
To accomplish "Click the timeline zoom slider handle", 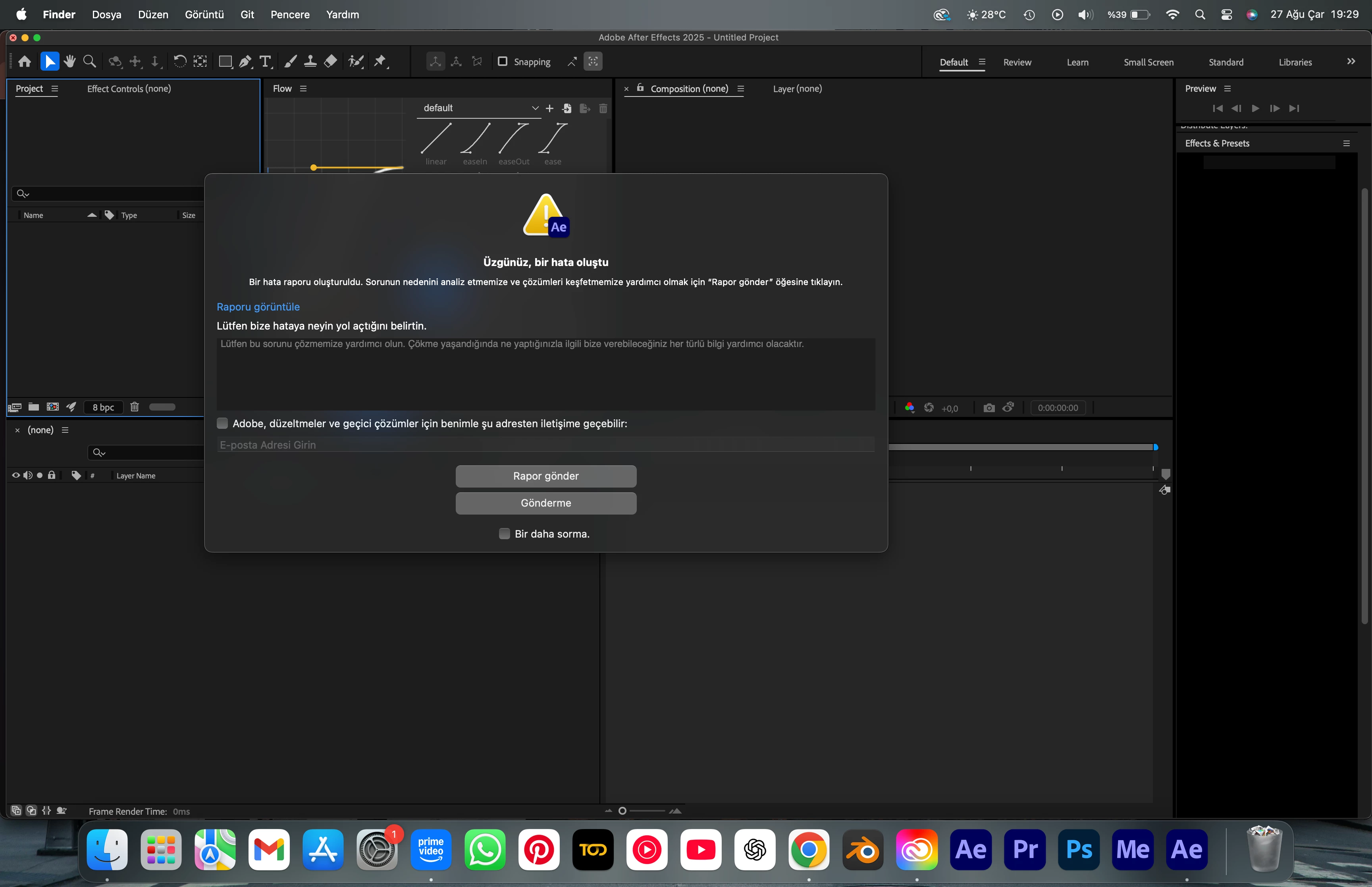I will [622, 811].
